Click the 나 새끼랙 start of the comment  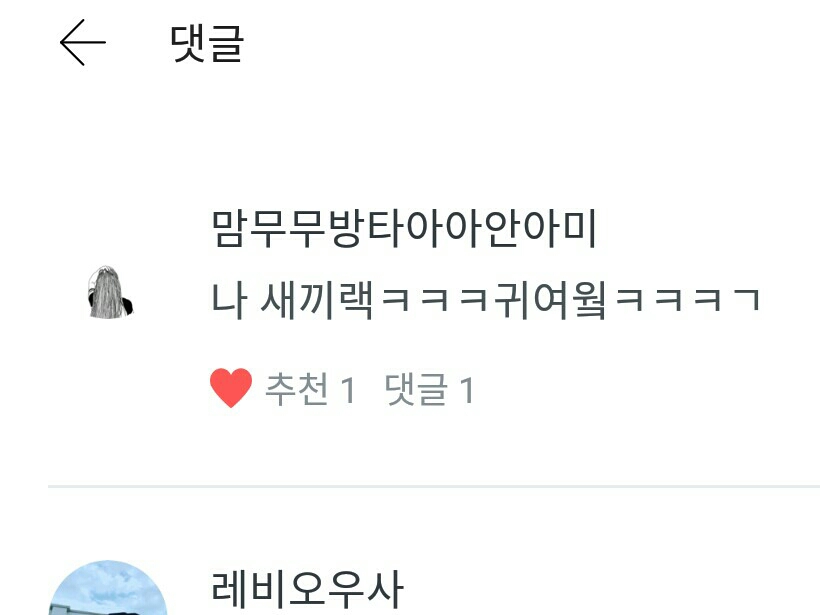(292, 300)
